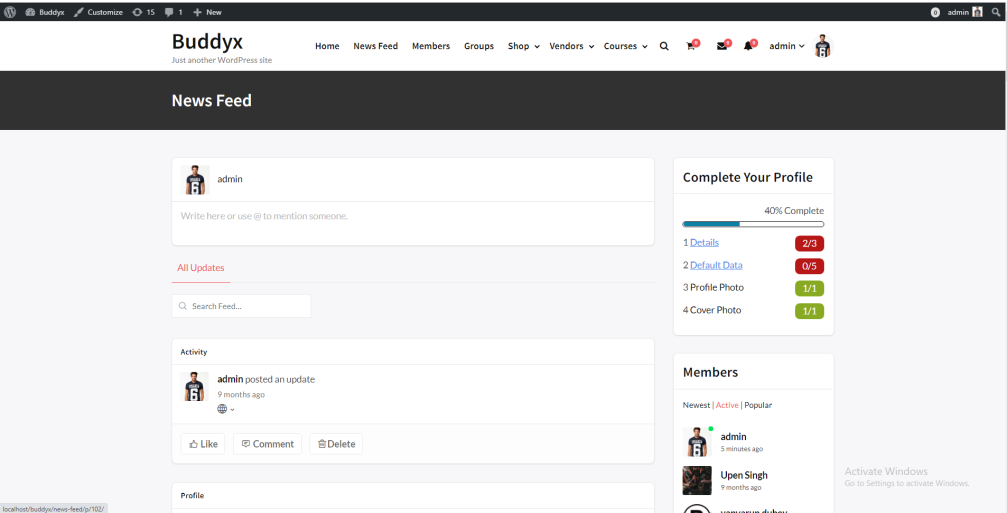Screen dimensions: 1007x513
Task: Open the Members nav item
Action: (x=431, y=46)
